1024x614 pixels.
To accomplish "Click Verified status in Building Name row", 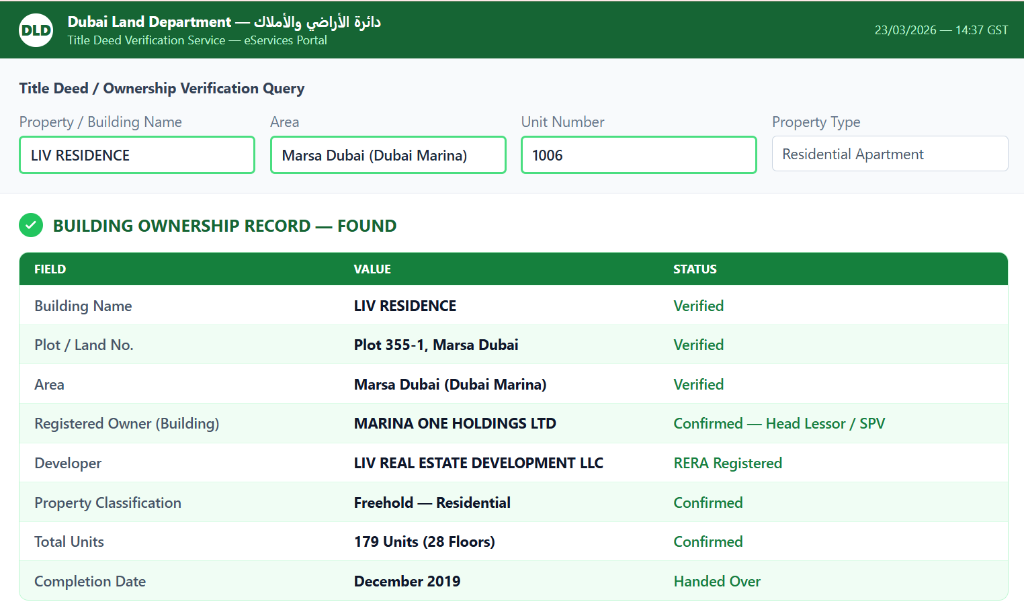I will pos(698,306).
